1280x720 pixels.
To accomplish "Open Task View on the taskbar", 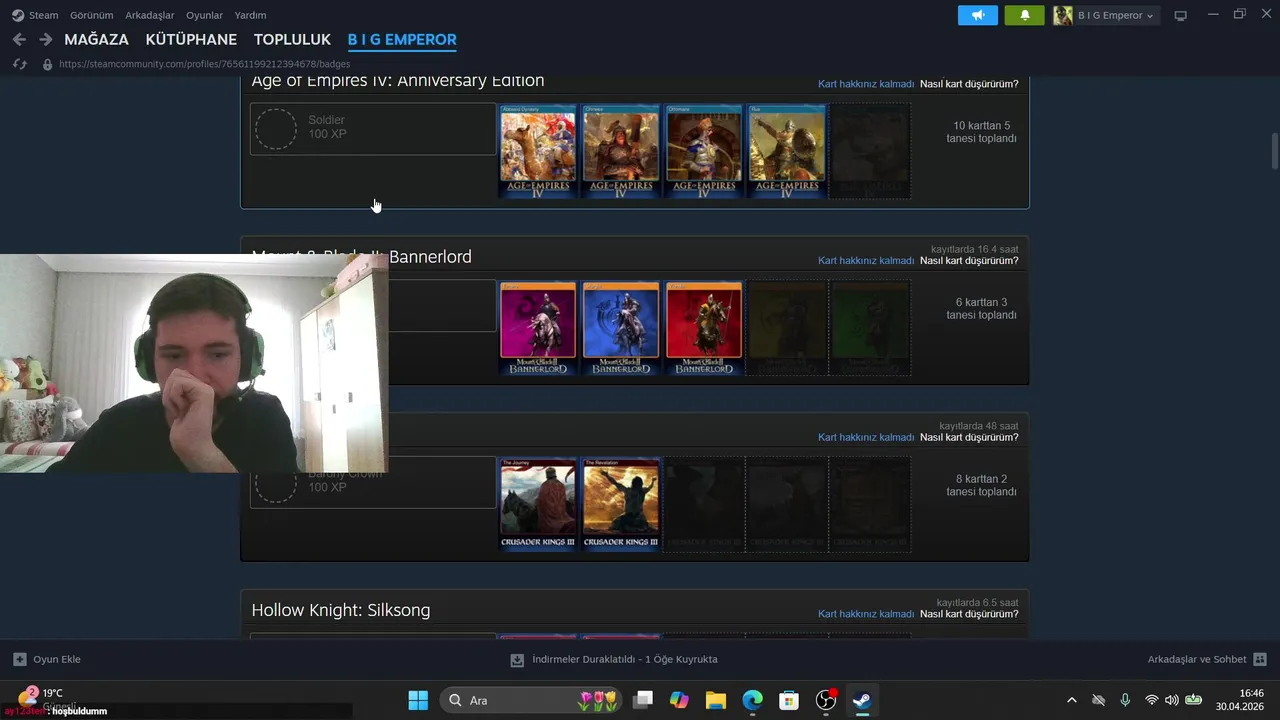I will pos(643,700).
